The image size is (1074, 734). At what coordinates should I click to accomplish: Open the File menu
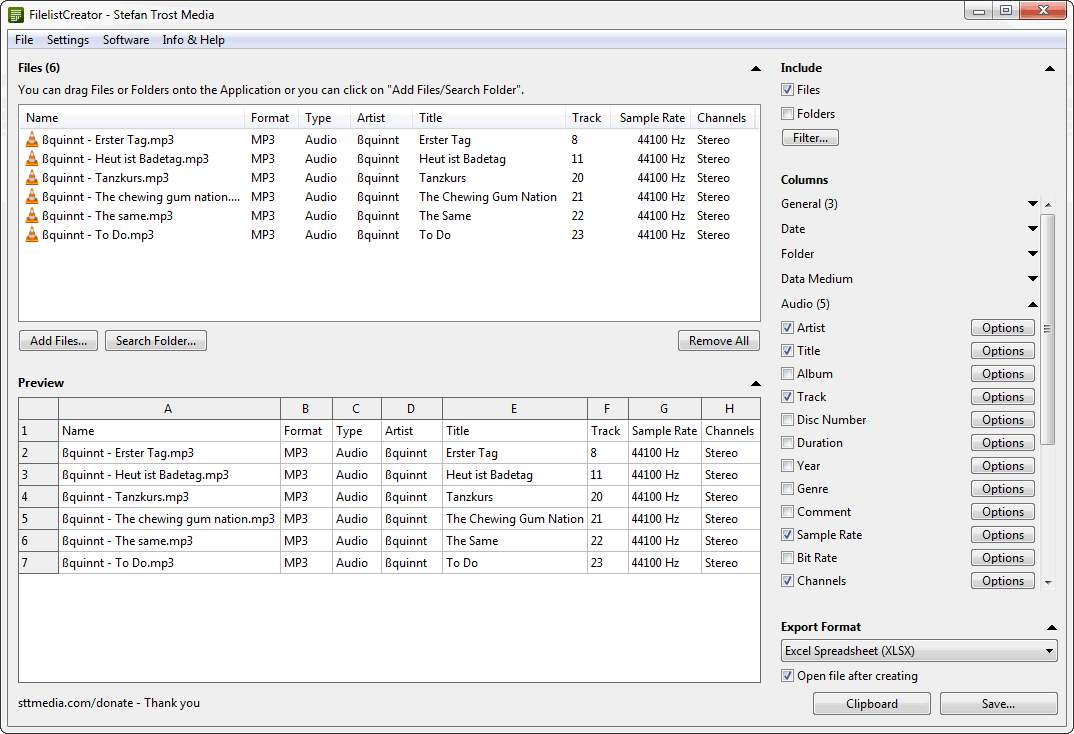(24, 40)
